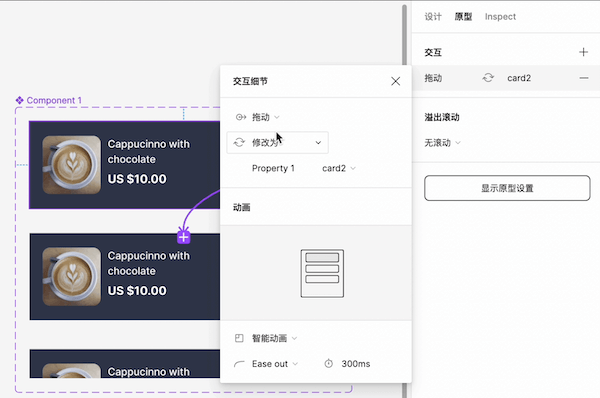600x398 pixels.
Task: Open the Property 1 card2 value dropdown
Action: (x=339, y=168)
